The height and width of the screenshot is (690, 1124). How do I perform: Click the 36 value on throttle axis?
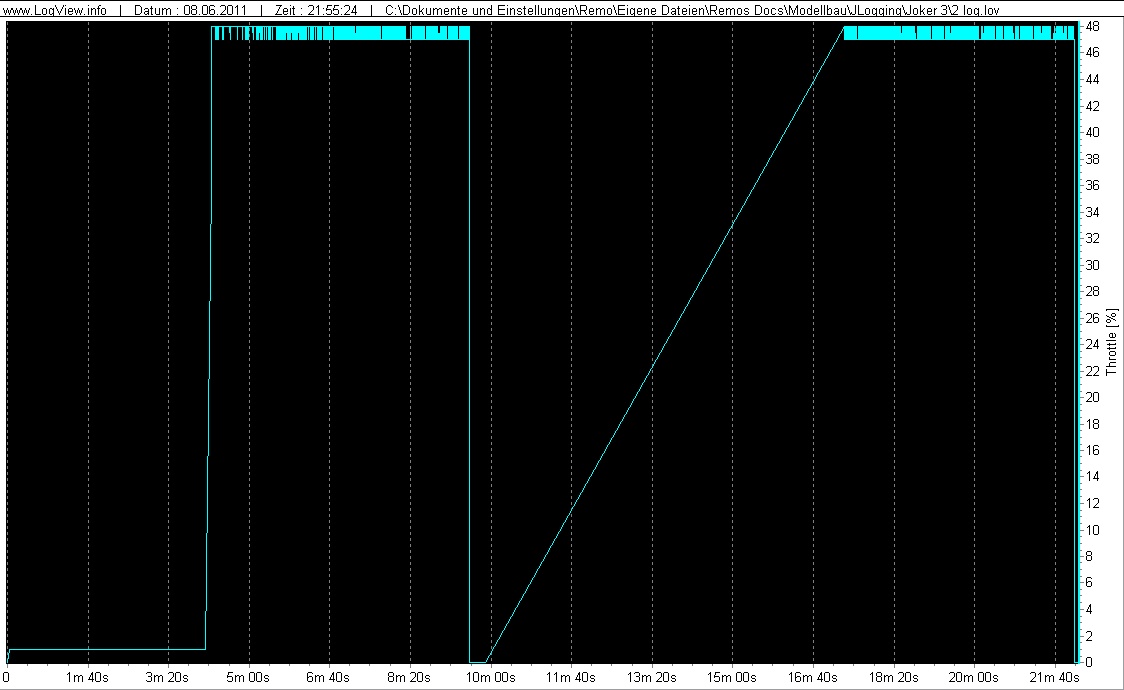[x=1092, y=185]
